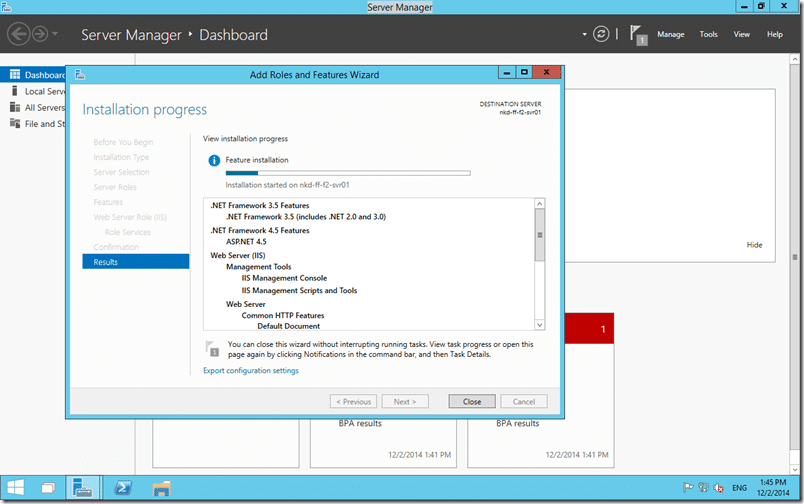Image resolution: width=804 pixels, height=504 pixels.
Task: Select 'ASP.NET 4.5' row
Action: [246, 241]
